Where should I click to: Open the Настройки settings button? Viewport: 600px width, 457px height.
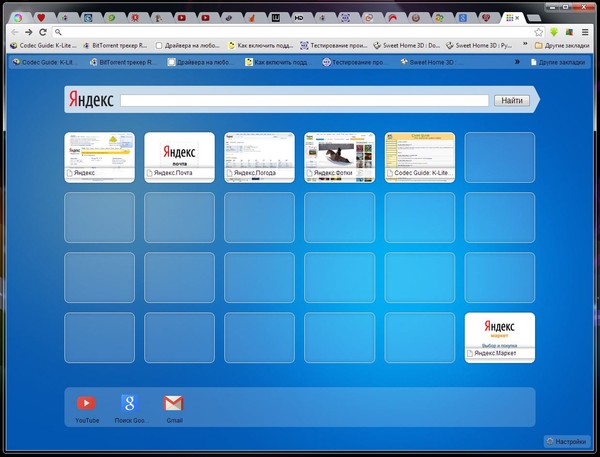coord(567,441)
